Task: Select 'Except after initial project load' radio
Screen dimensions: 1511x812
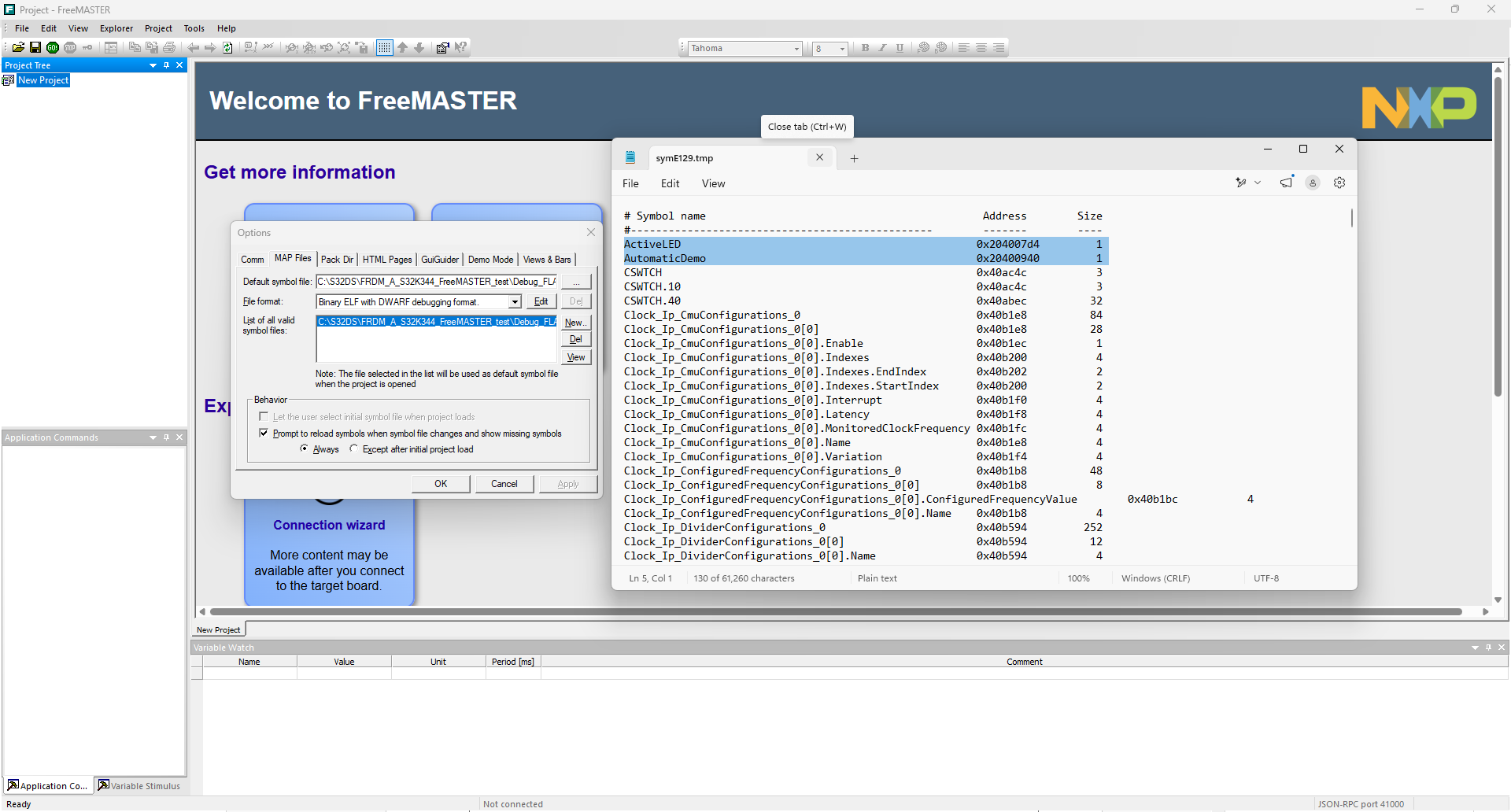Action: [353, 449]
